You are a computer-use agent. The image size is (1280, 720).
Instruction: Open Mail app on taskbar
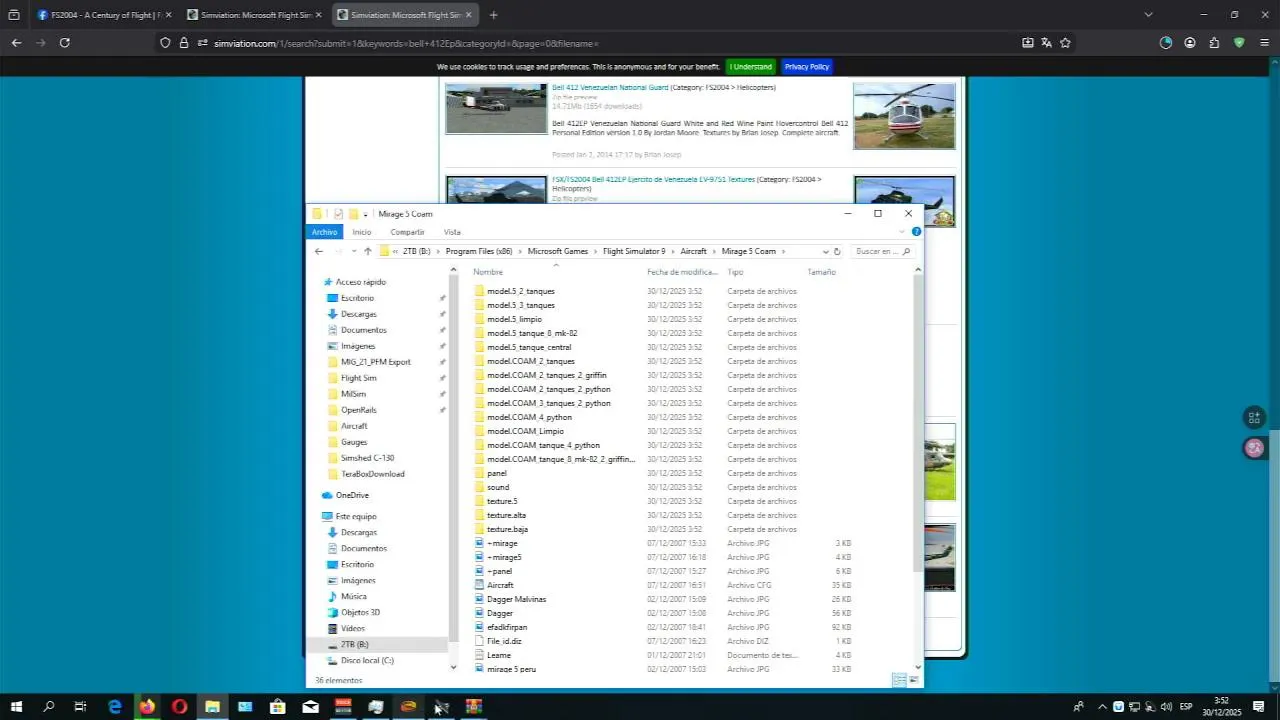(x=310, y=707)
